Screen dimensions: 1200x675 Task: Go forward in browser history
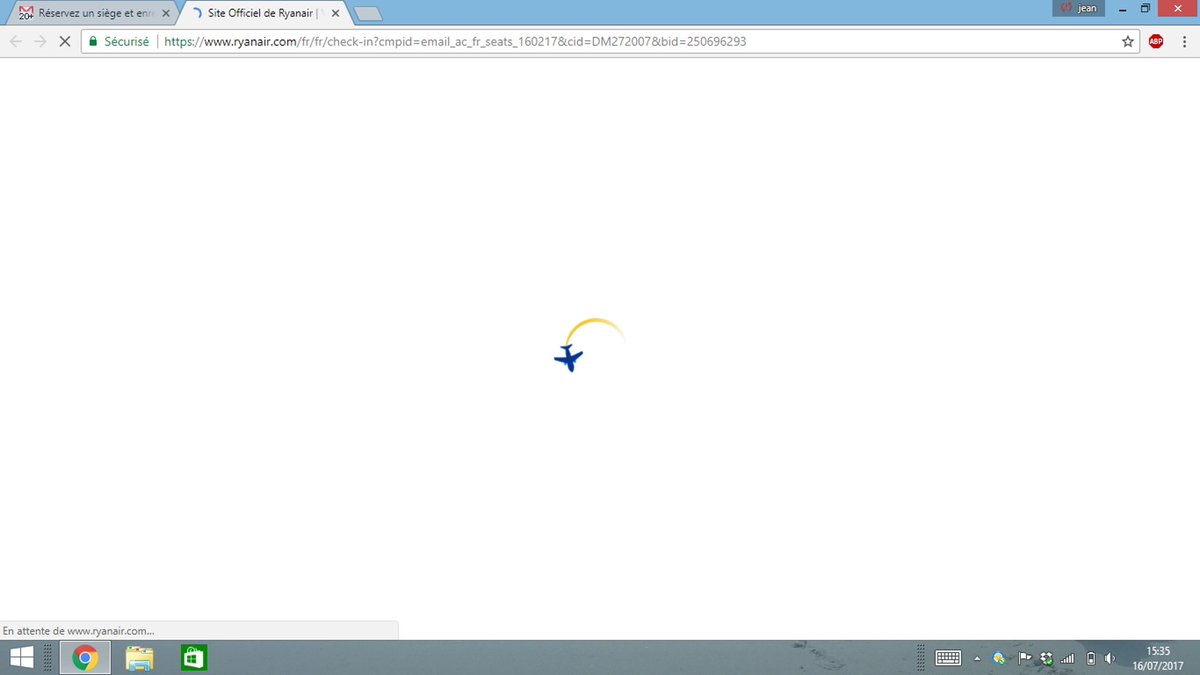click(x=40, y=41)
